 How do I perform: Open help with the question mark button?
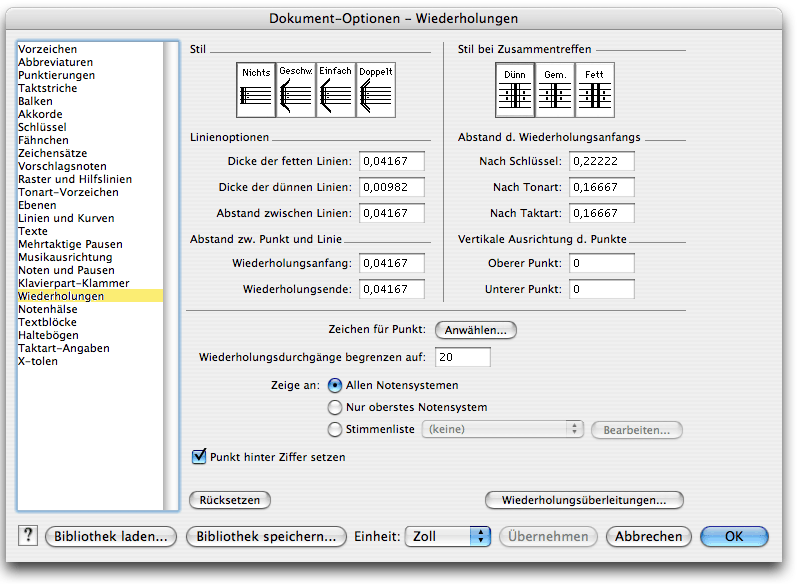(28, 536)
